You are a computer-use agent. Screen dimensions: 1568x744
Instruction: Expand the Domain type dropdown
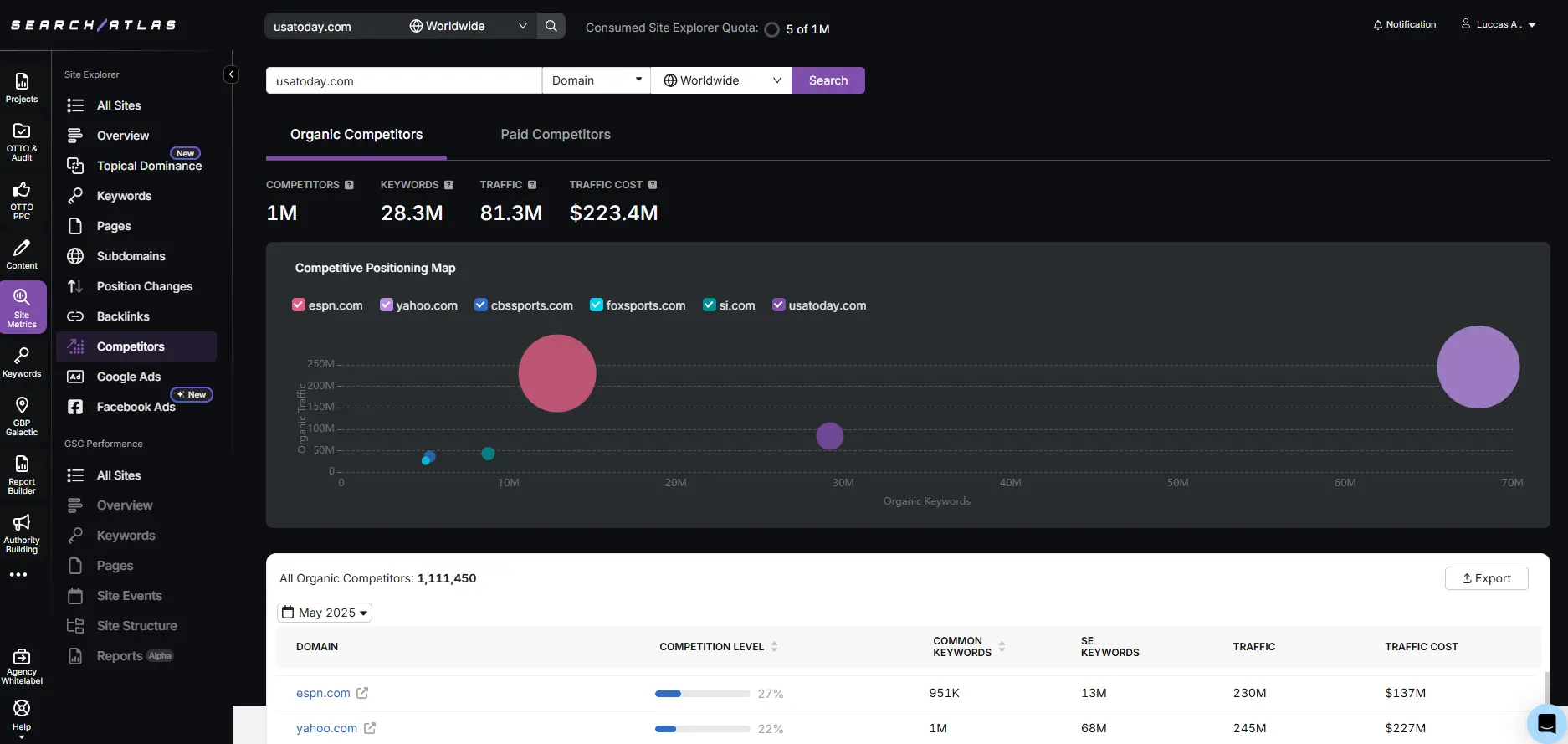596,80
